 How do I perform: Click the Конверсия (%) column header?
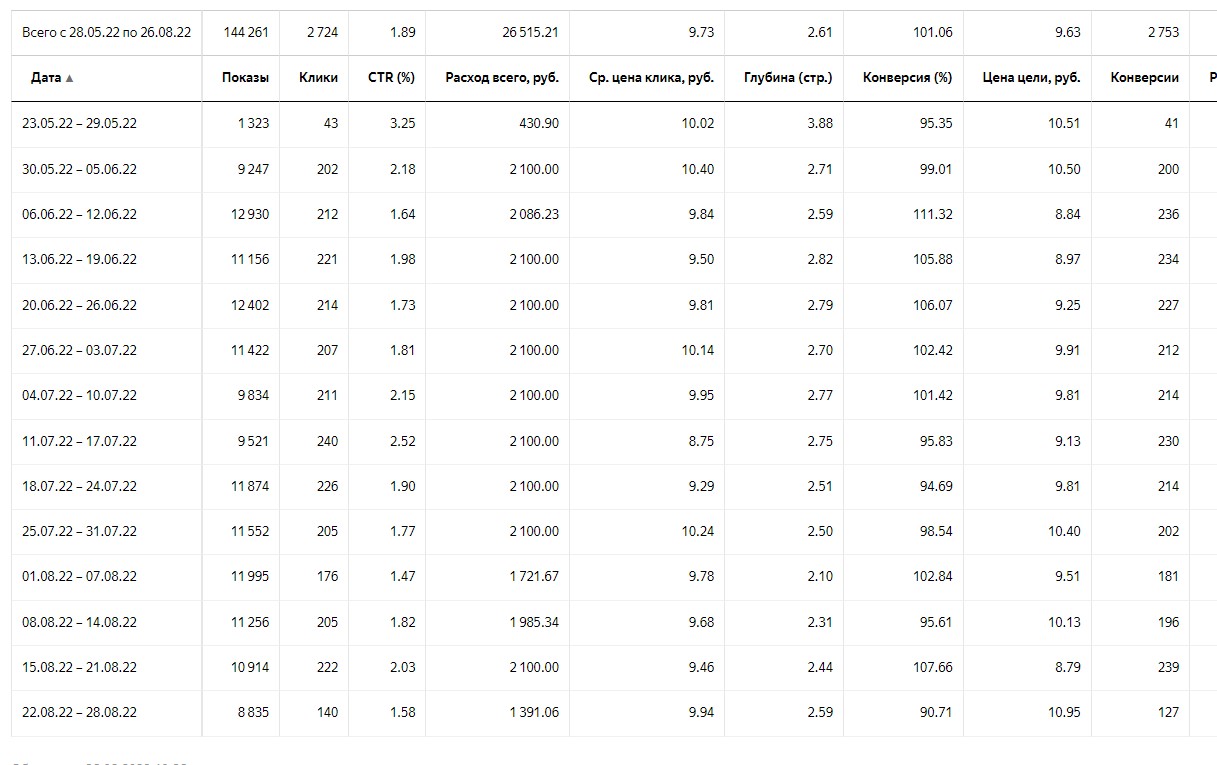click(x=908, y=78)
